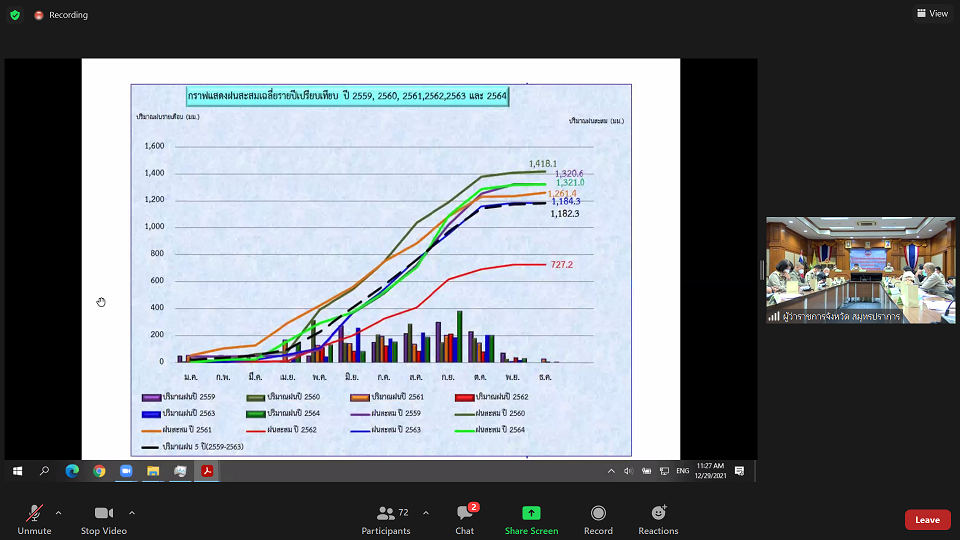
Task: Click the Windows Start button
Action: (x=18, y=471)
